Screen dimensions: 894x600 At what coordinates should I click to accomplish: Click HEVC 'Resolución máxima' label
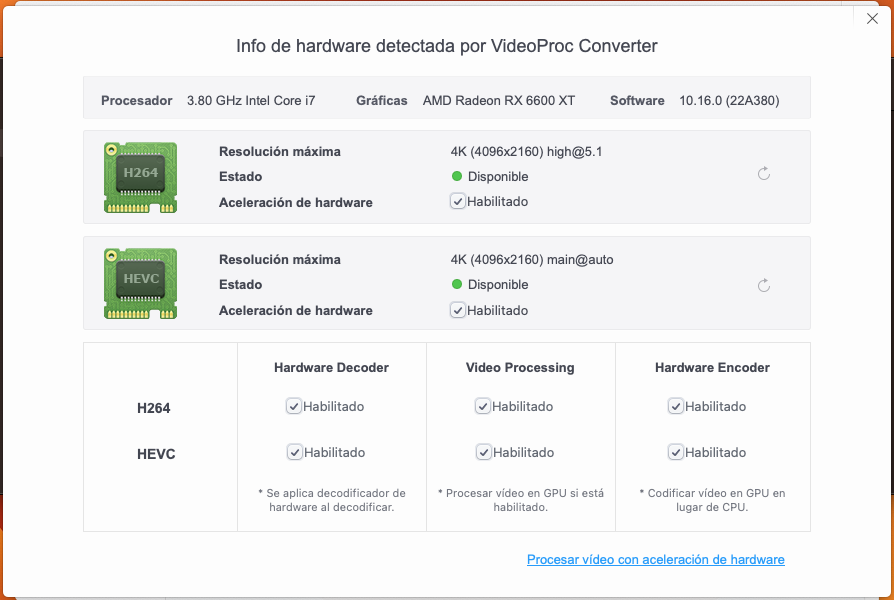279,260
